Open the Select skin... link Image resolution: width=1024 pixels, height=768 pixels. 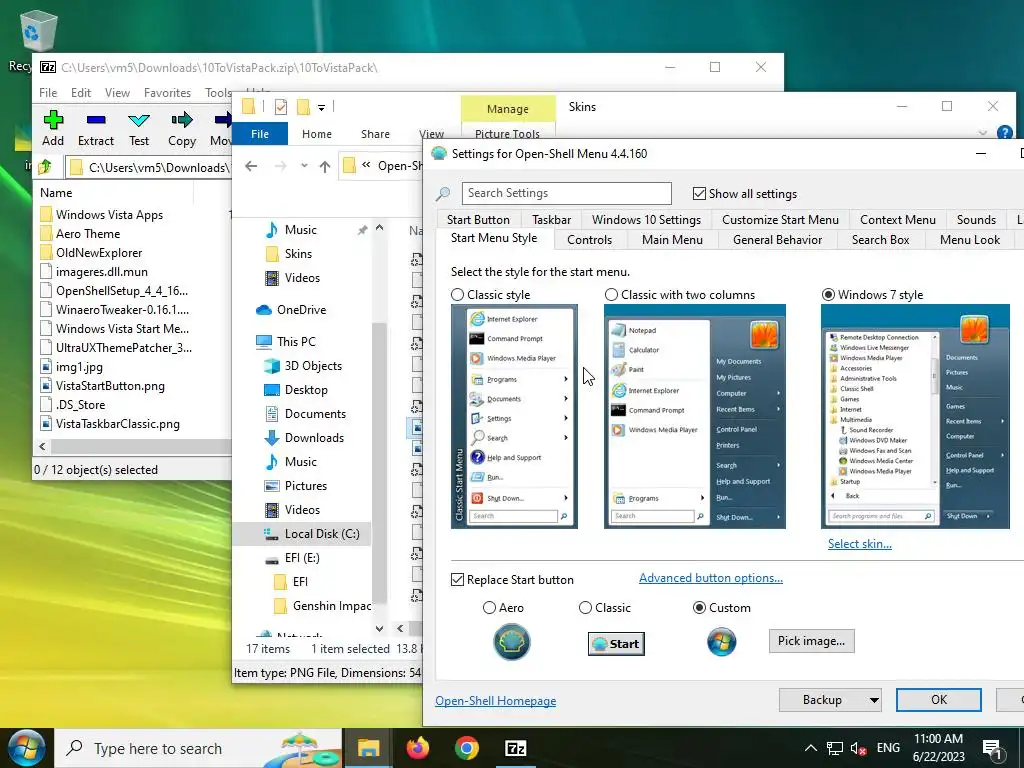[x=859, y=544]
